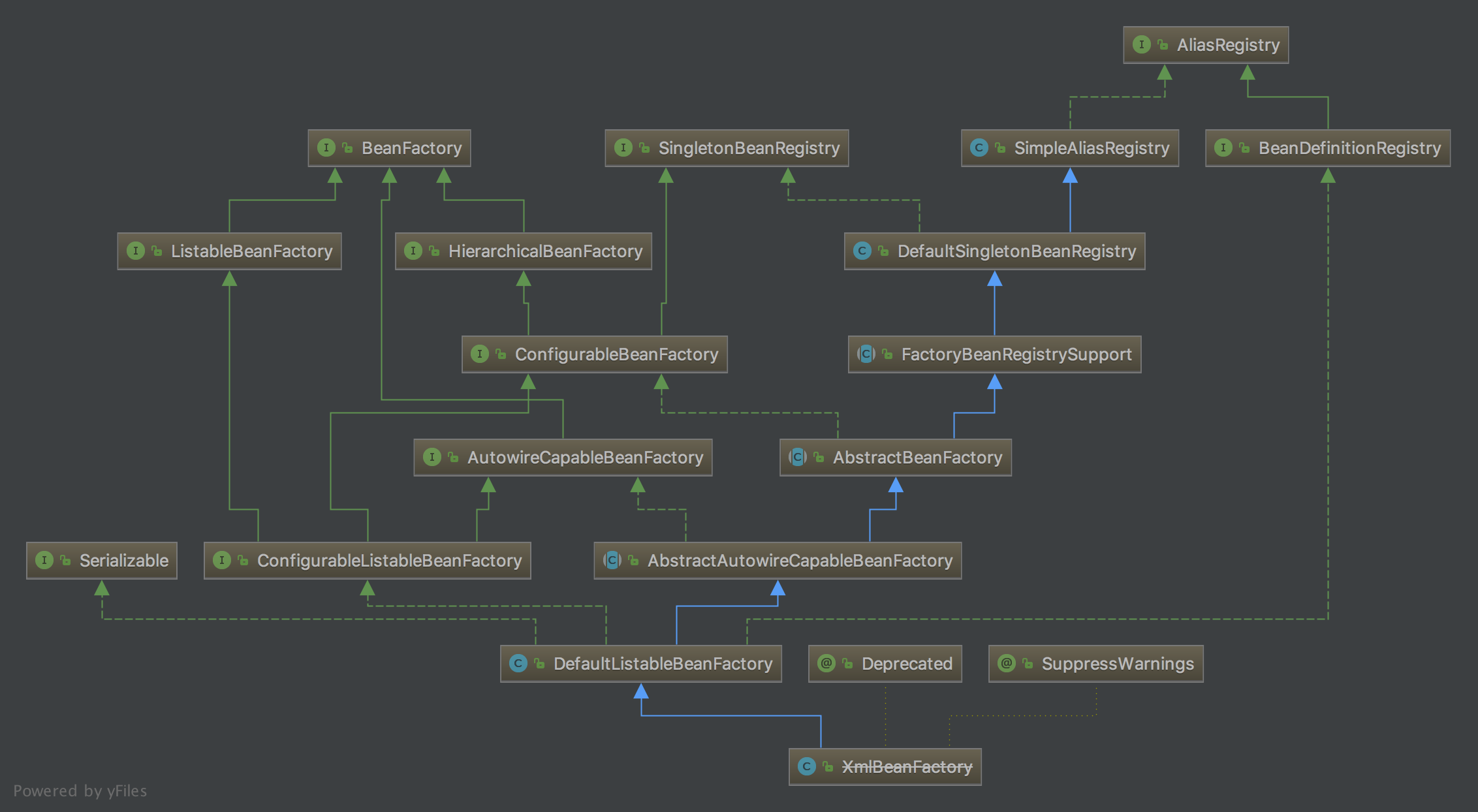Click the class icon on XmlBeanFactory node
The height and width of the screenshot is (812, 1478).
(x=807, y=766)
